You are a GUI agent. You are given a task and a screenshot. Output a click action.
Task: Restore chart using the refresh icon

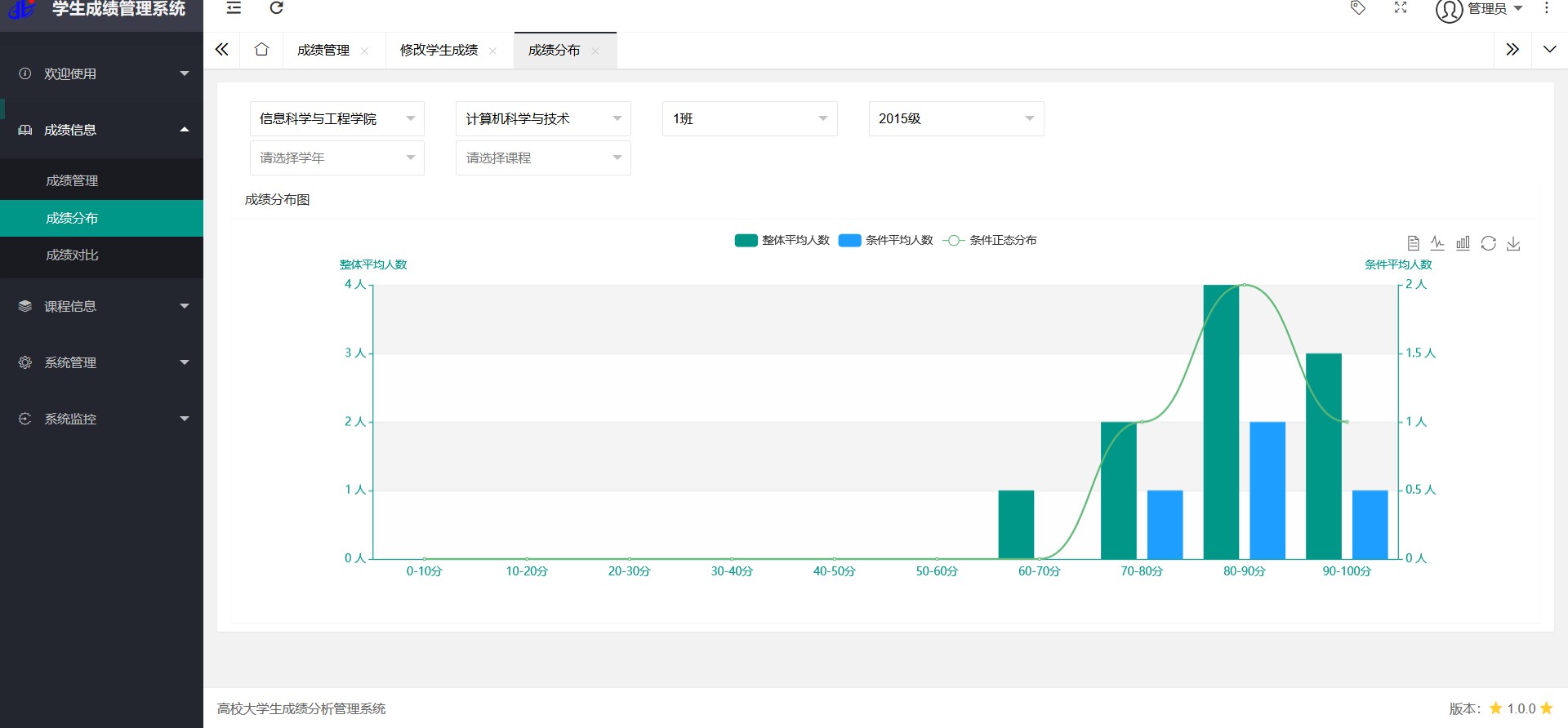click(x=1488, y=243)
